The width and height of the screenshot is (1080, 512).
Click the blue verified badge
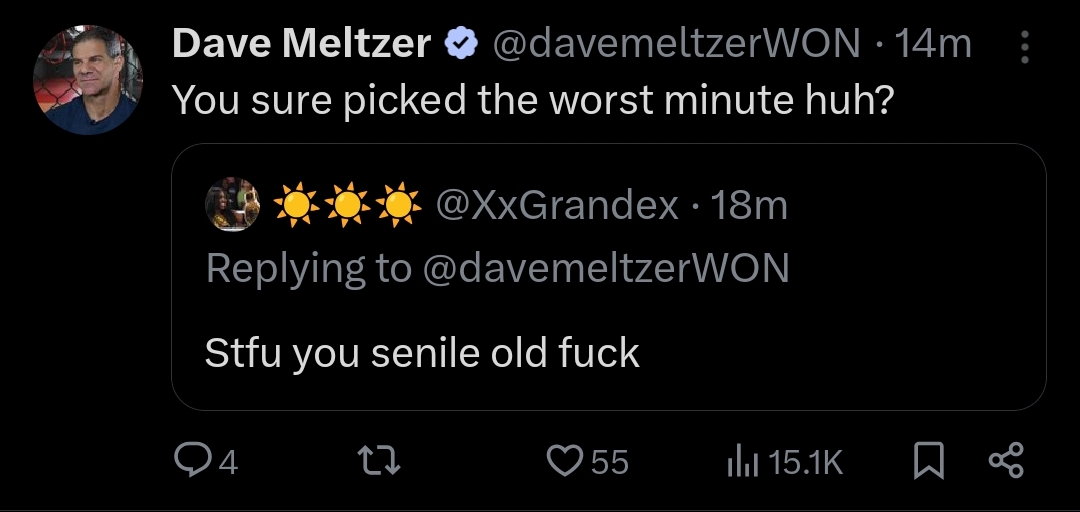[459, 43]
